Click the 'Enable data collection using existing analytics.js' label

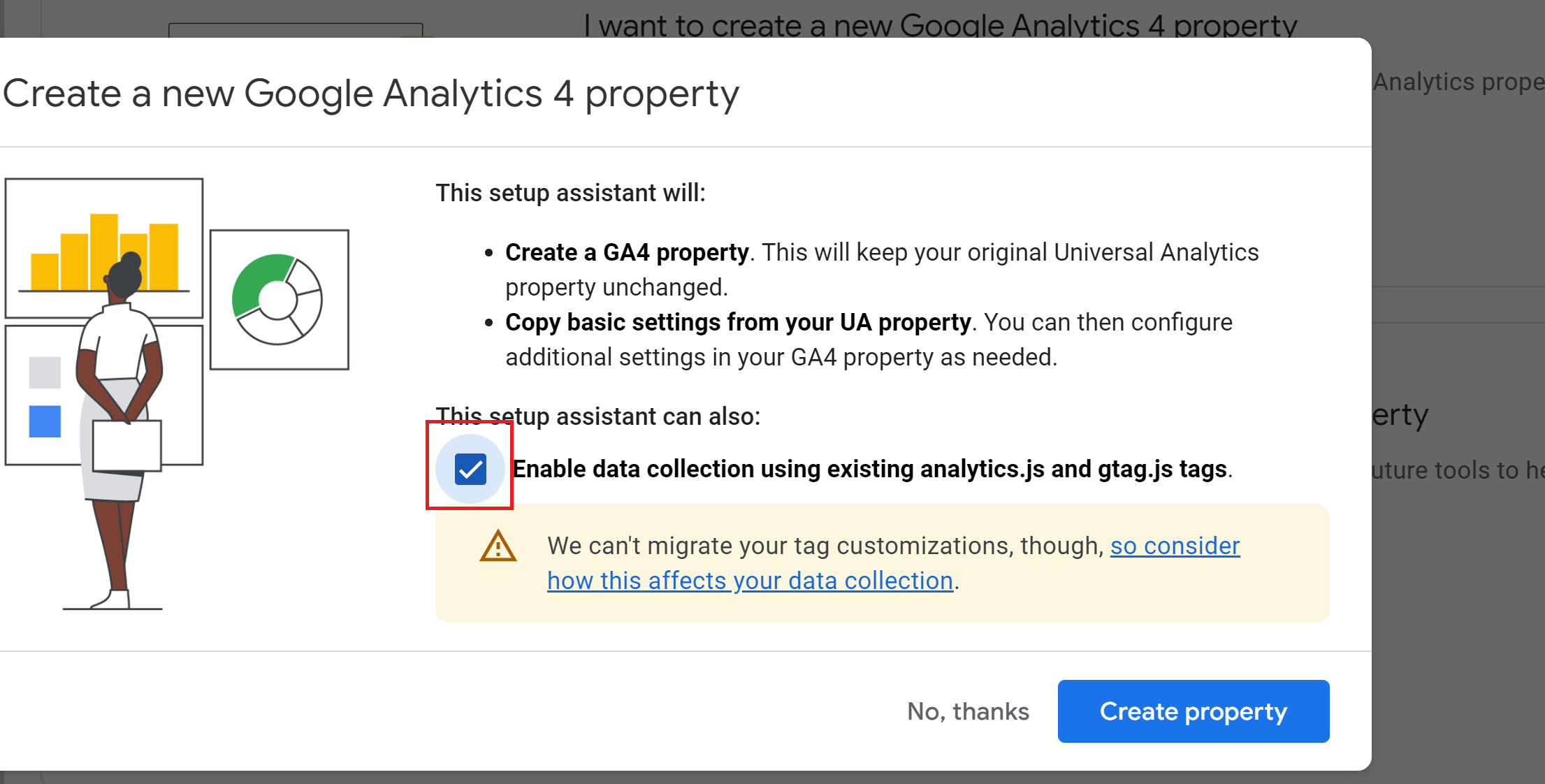tap(870, 469)
